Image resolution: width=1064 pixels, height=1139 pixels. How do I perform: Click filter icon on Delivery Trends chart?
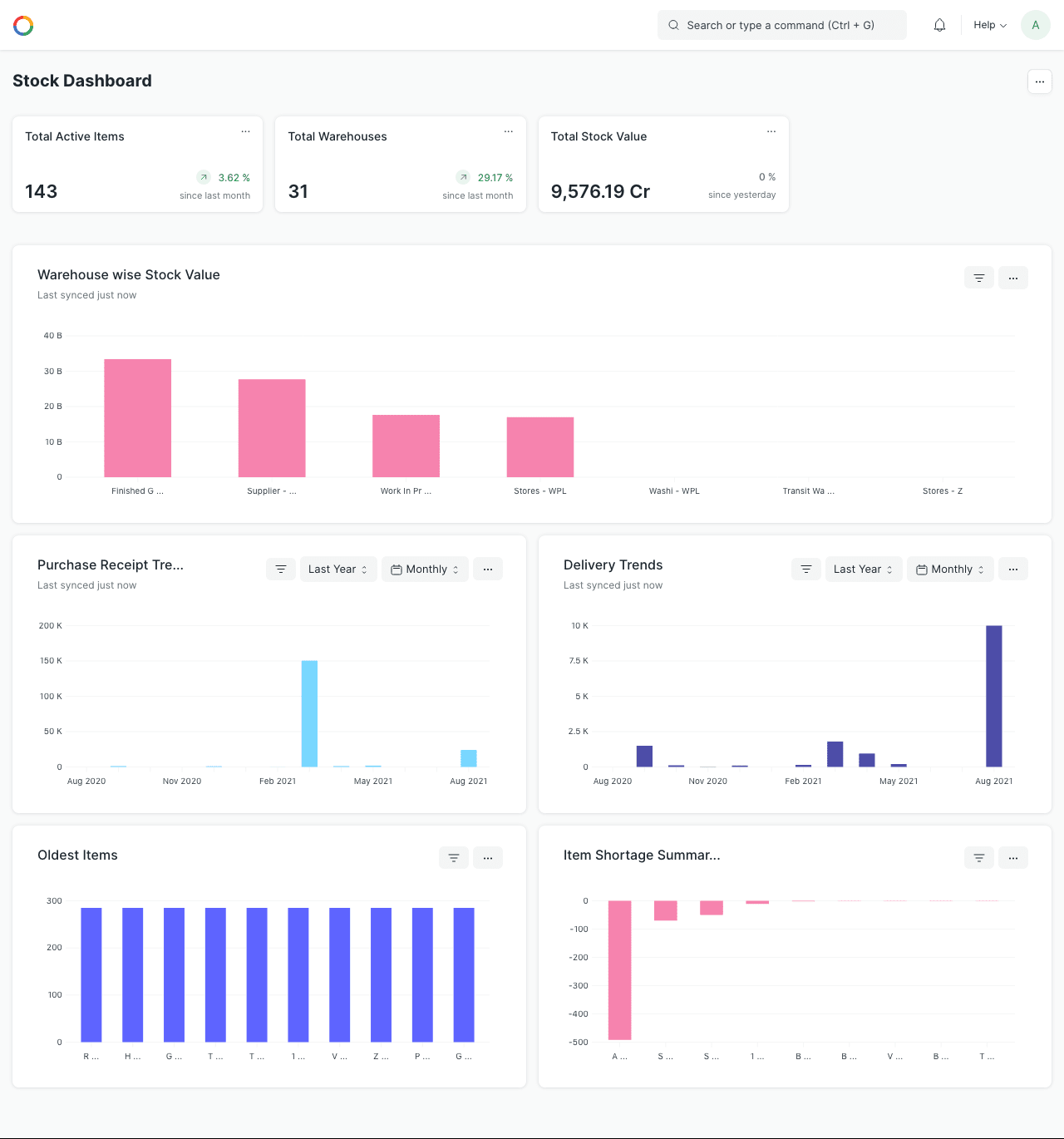[806, 569]
